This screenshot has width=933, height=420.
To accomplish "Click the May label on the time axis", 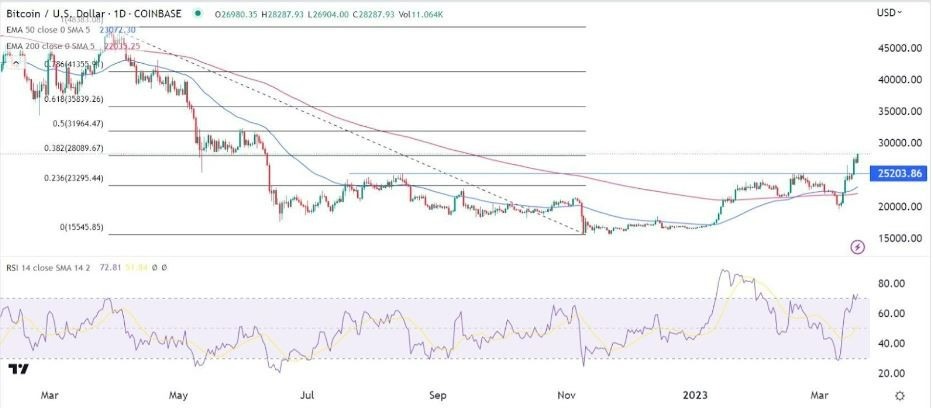I will (x=179, y=396).
